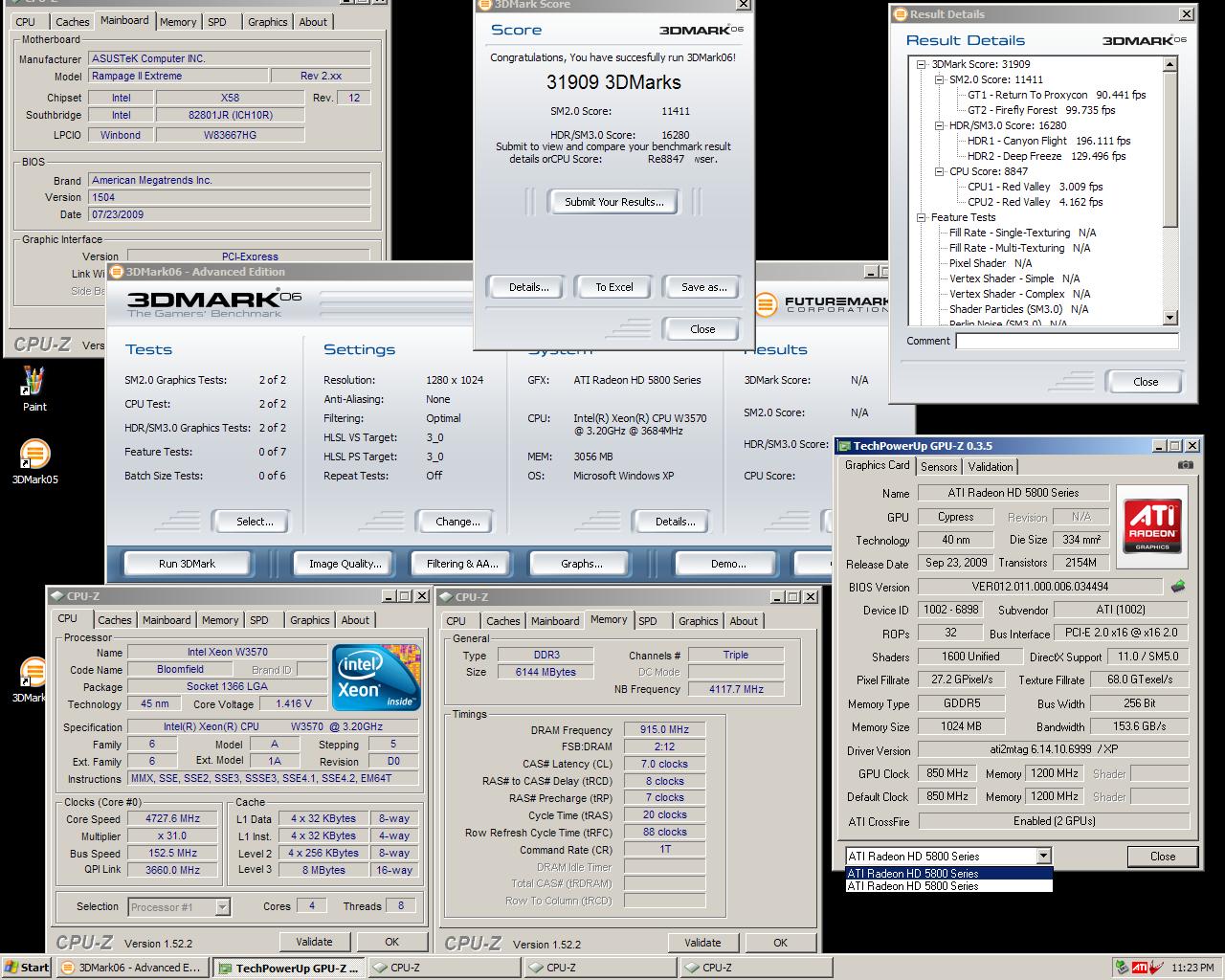The image size is (1225, 980).
Task: Collapse the HDR/SM3.0 Score node
Action: click(939, 125)
